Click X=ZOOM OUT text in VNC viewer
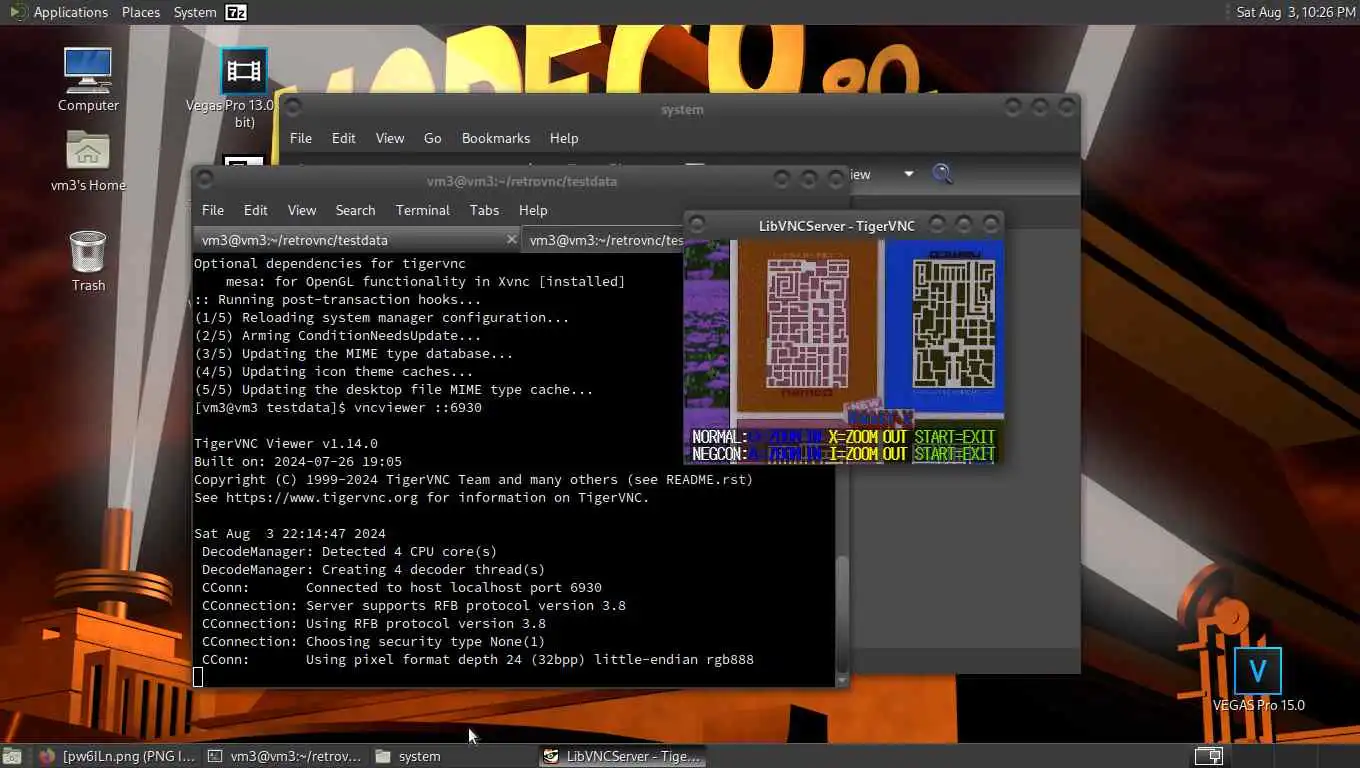Viewport: 1360px width, 768px height. (x=867, y=437)
